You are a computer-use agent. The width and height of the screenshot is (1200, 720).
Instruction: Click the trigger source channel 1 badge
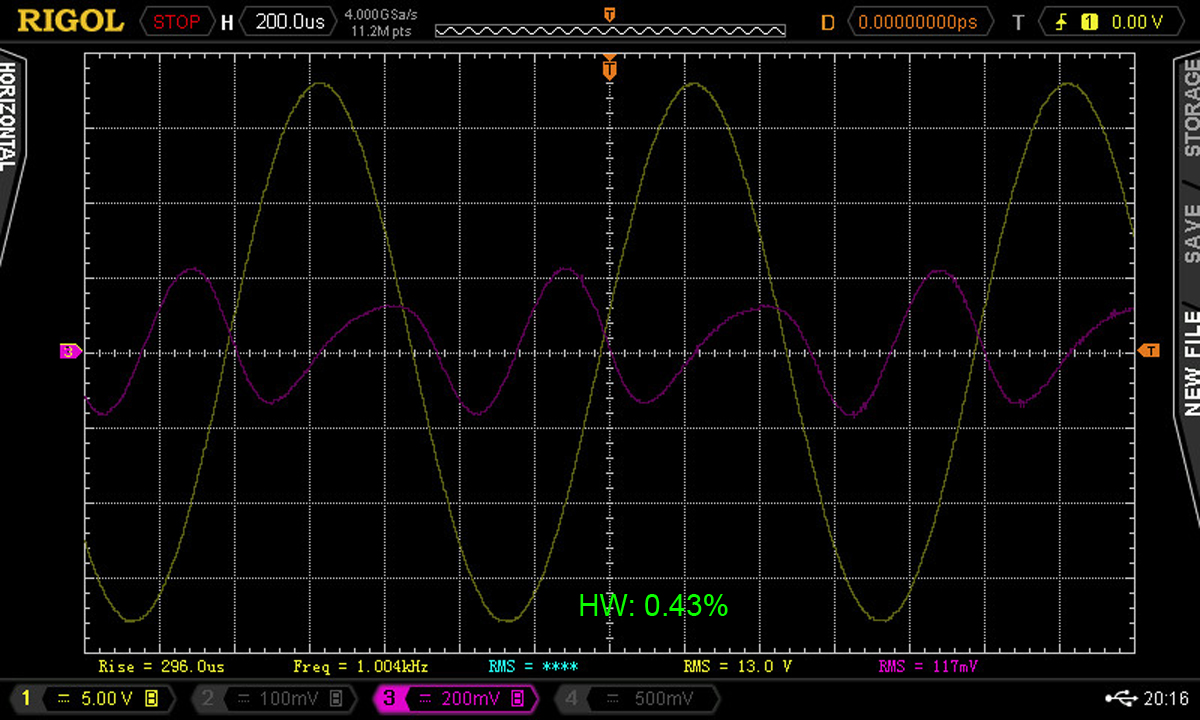(x=1089, y=21)
